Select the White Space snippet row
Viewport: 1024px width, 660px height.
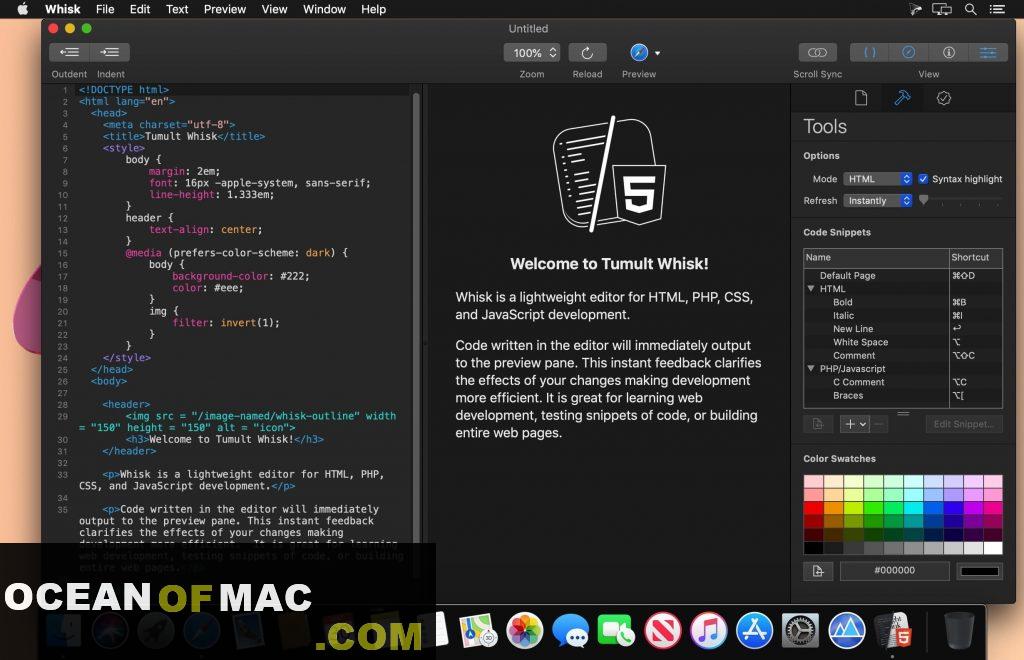click(903, 342)
